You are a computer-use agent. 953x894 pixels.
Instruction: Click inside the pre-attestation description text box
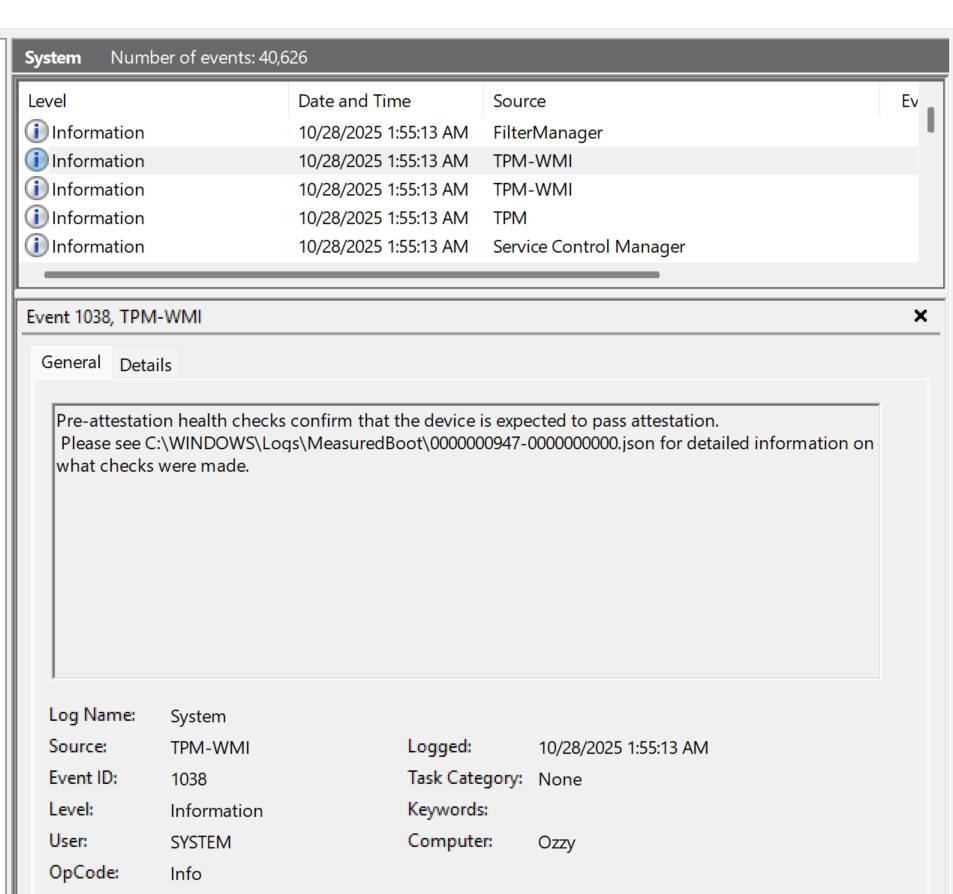pyautogui.click(x=466, y=560)
